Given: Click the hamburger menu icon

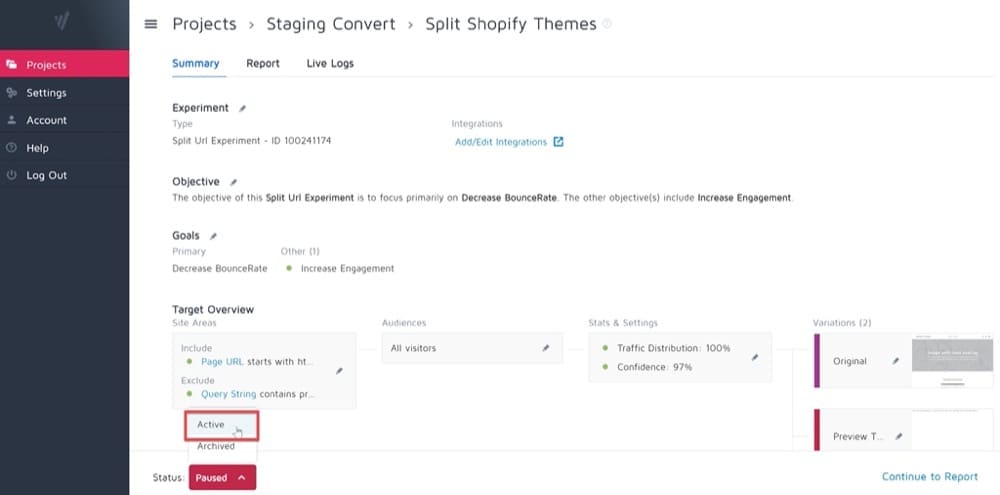Looking at the screenshot, I should pos(151,24).
